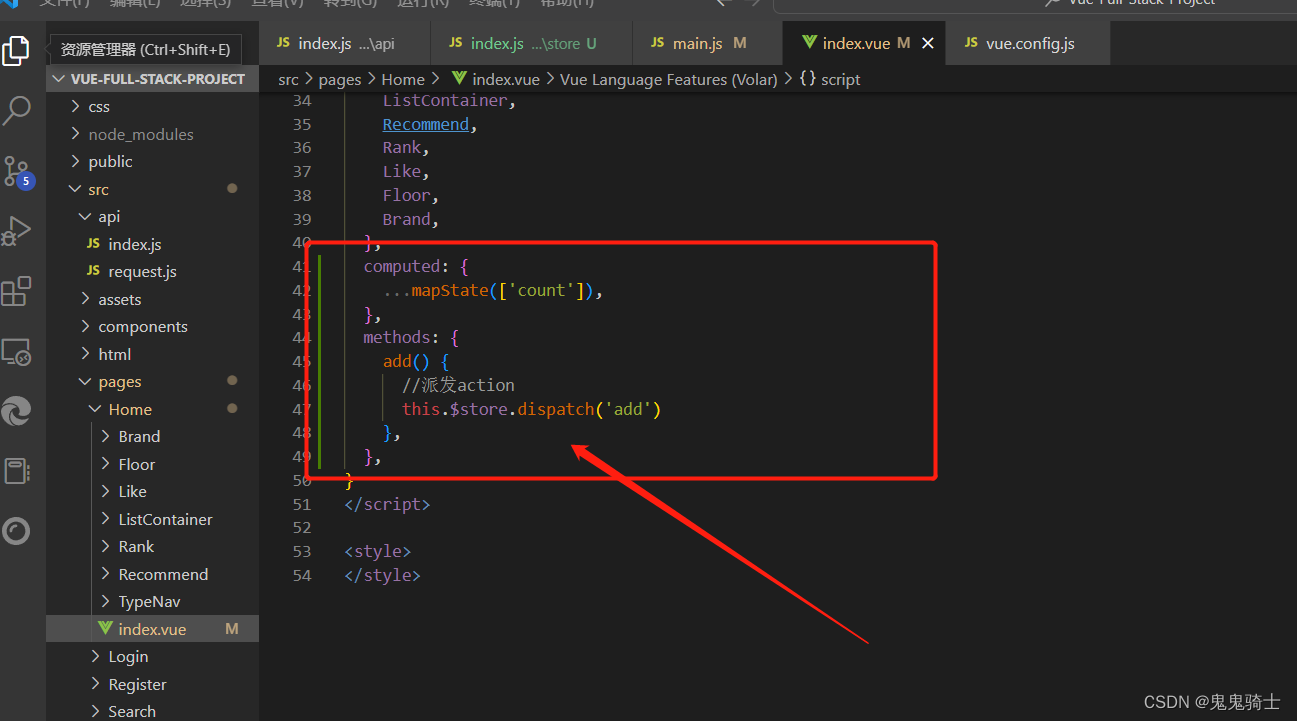Image resolution: width=1297 pixels, height=721 pixels.
Task: Place cursor on mapState in code
Action: 449,290
